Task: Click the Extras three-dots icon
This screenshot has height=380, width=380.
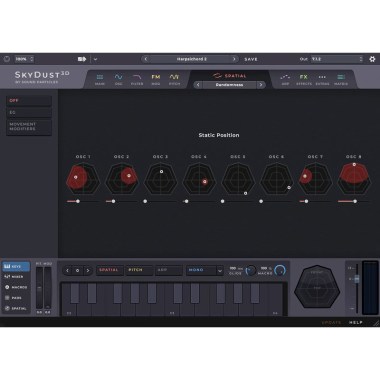Action: tap(322, 77)
